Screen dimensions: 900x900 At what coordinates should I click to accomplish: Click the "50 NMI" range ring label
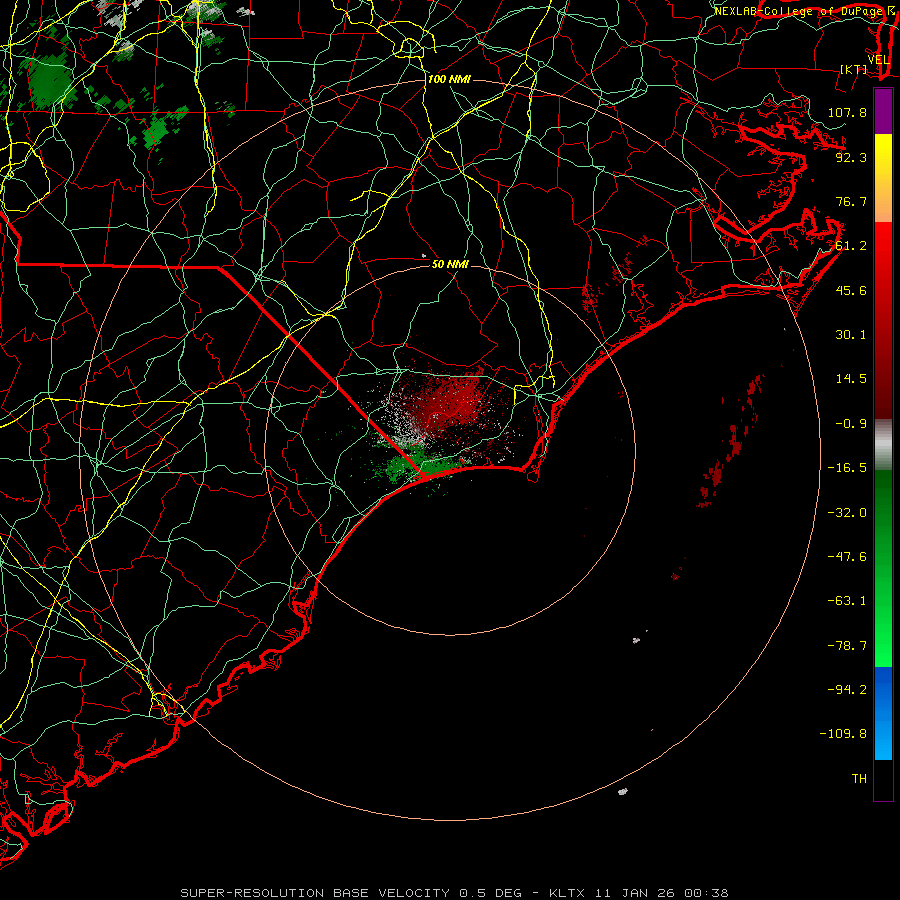point(450,264)
